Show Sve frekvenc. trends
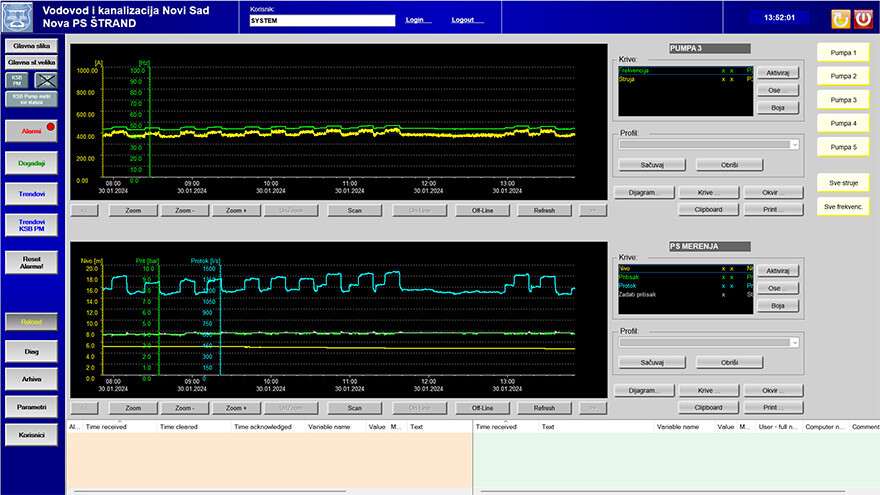This screenshot has width=880, height=495. click(843, 207)
